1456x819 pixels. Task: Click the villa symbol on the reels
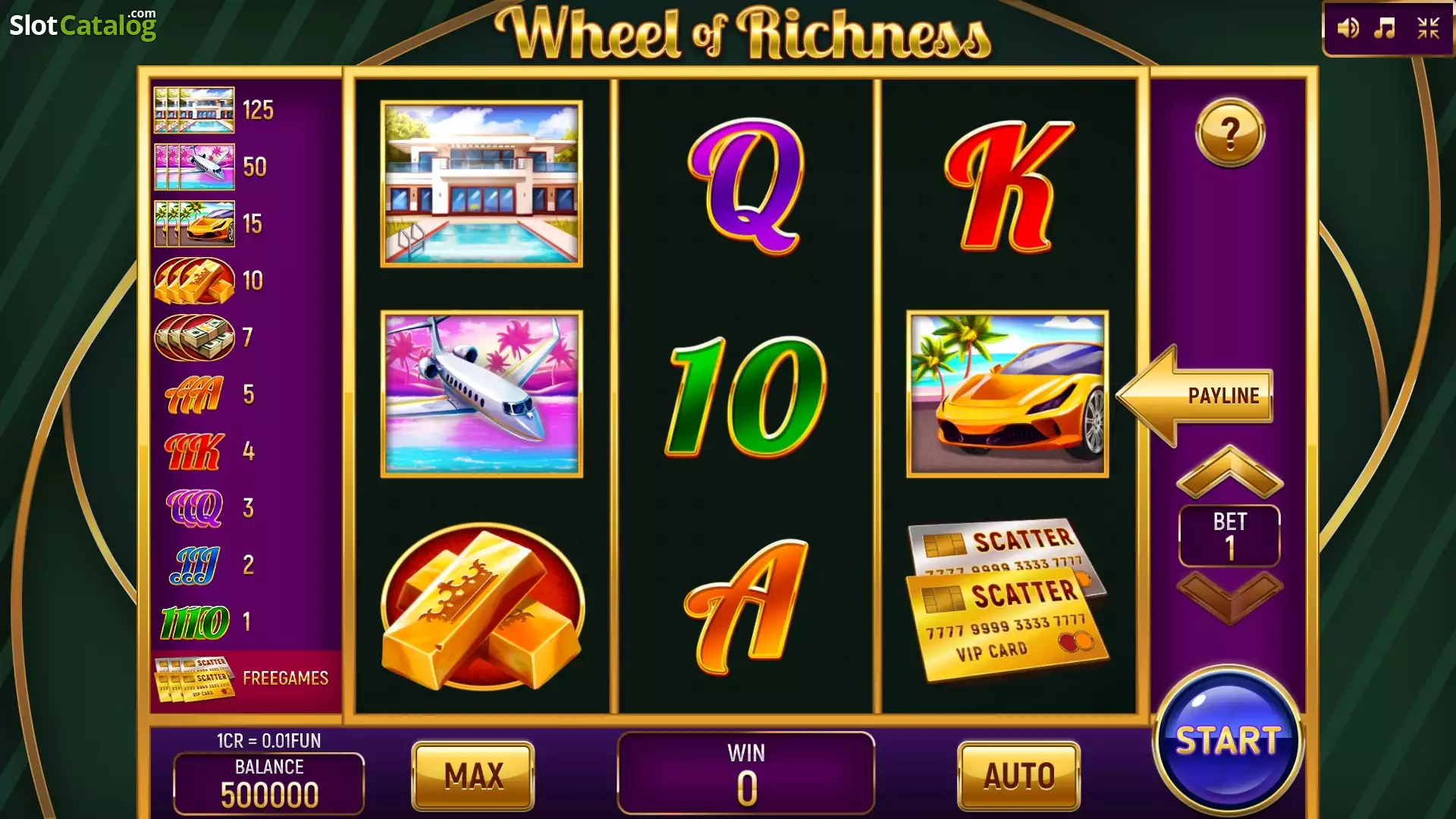tap(482, 184)
